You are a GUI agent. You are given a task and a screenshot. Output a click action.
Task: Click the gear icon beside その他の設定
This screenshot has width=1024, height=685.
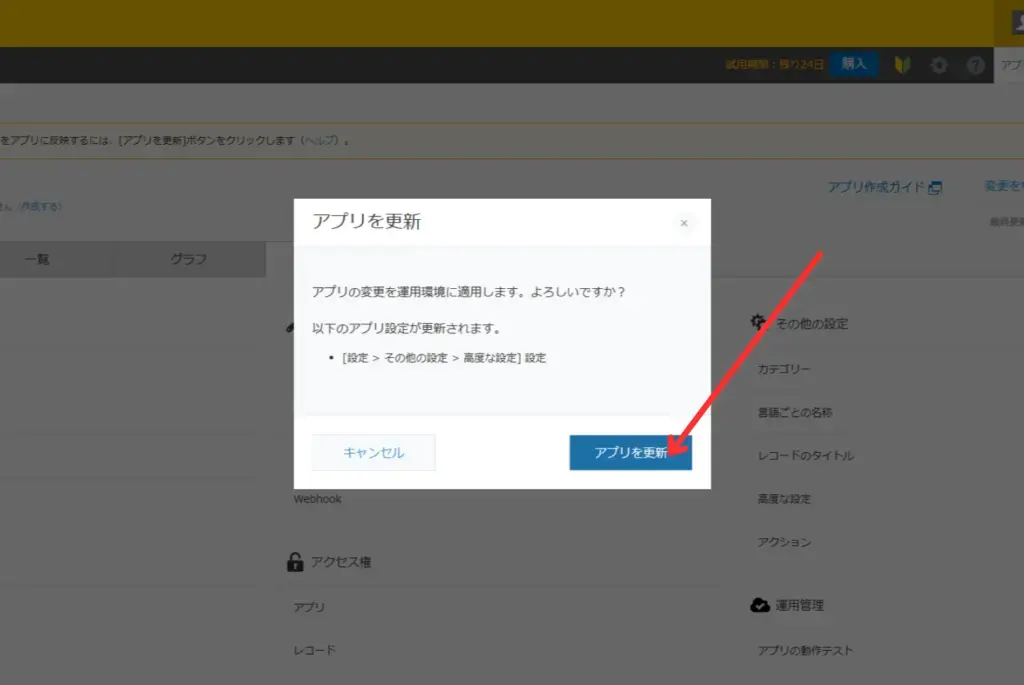point(757,322)
